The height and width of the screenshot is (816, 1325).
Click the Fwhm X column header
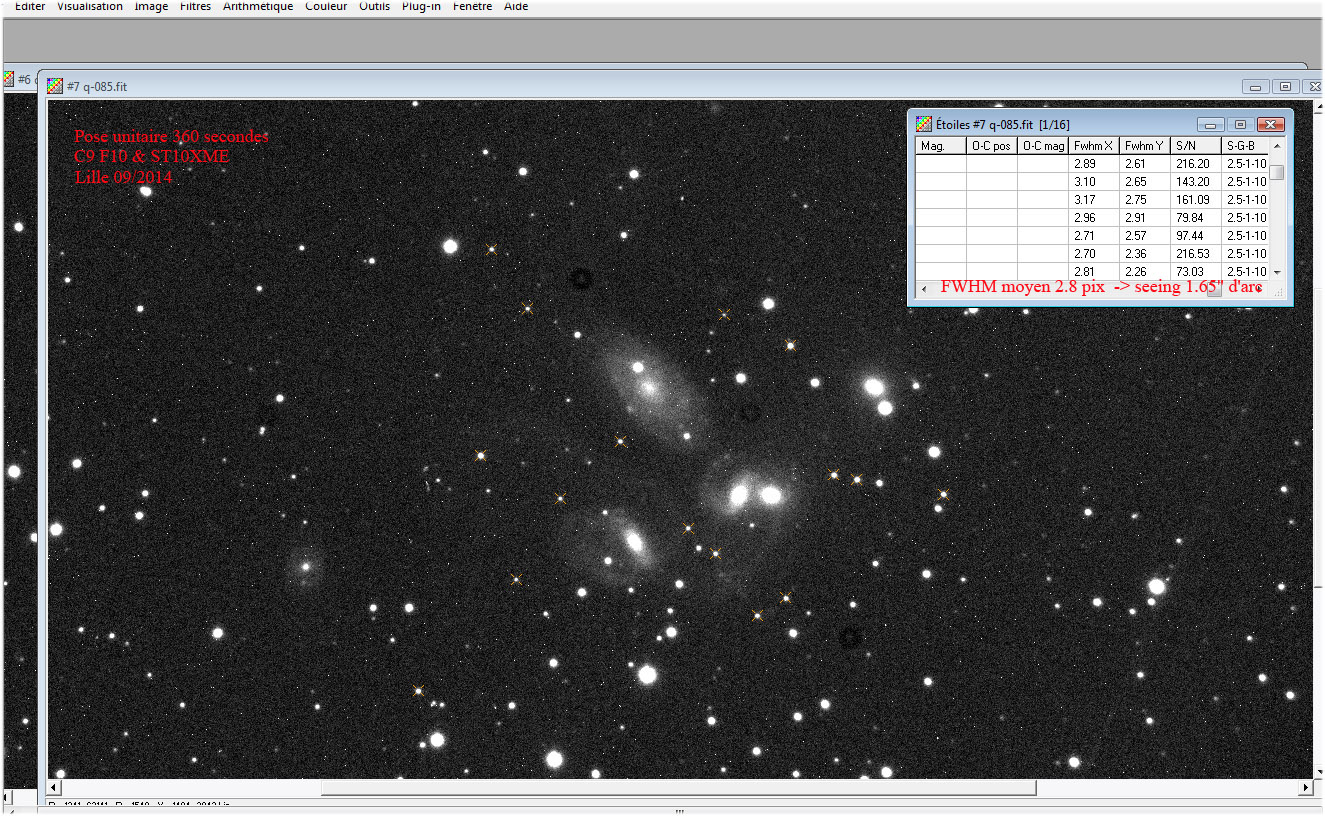click(1094, 146)
